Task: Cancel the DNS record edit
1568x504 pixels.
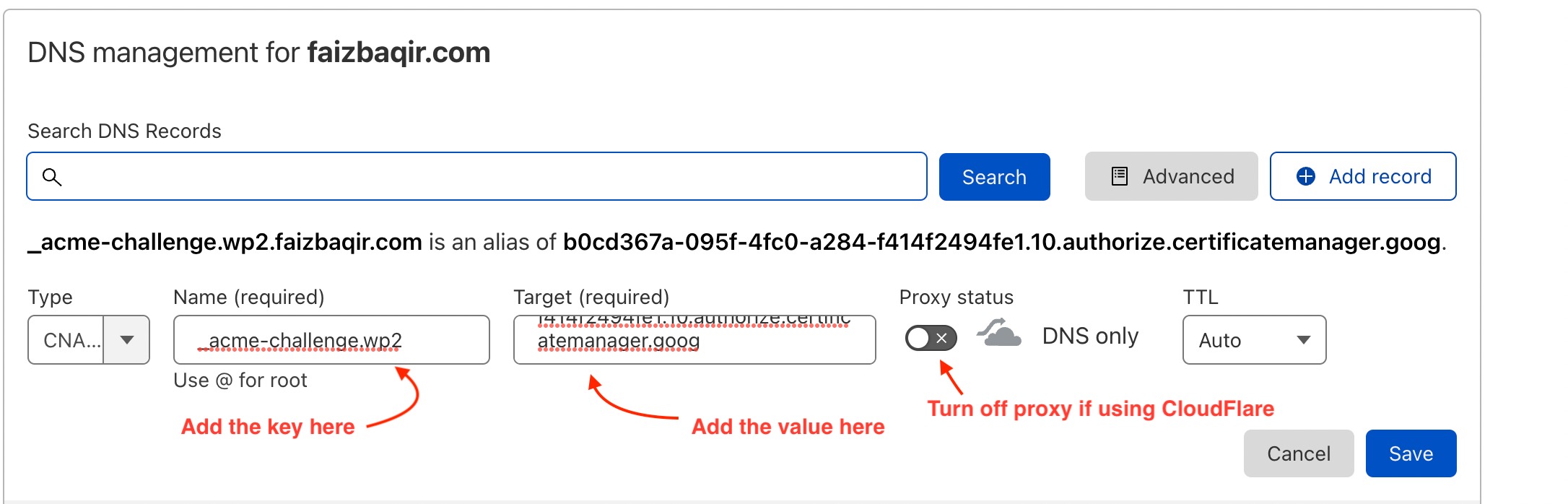Action: click(1298, 453)
